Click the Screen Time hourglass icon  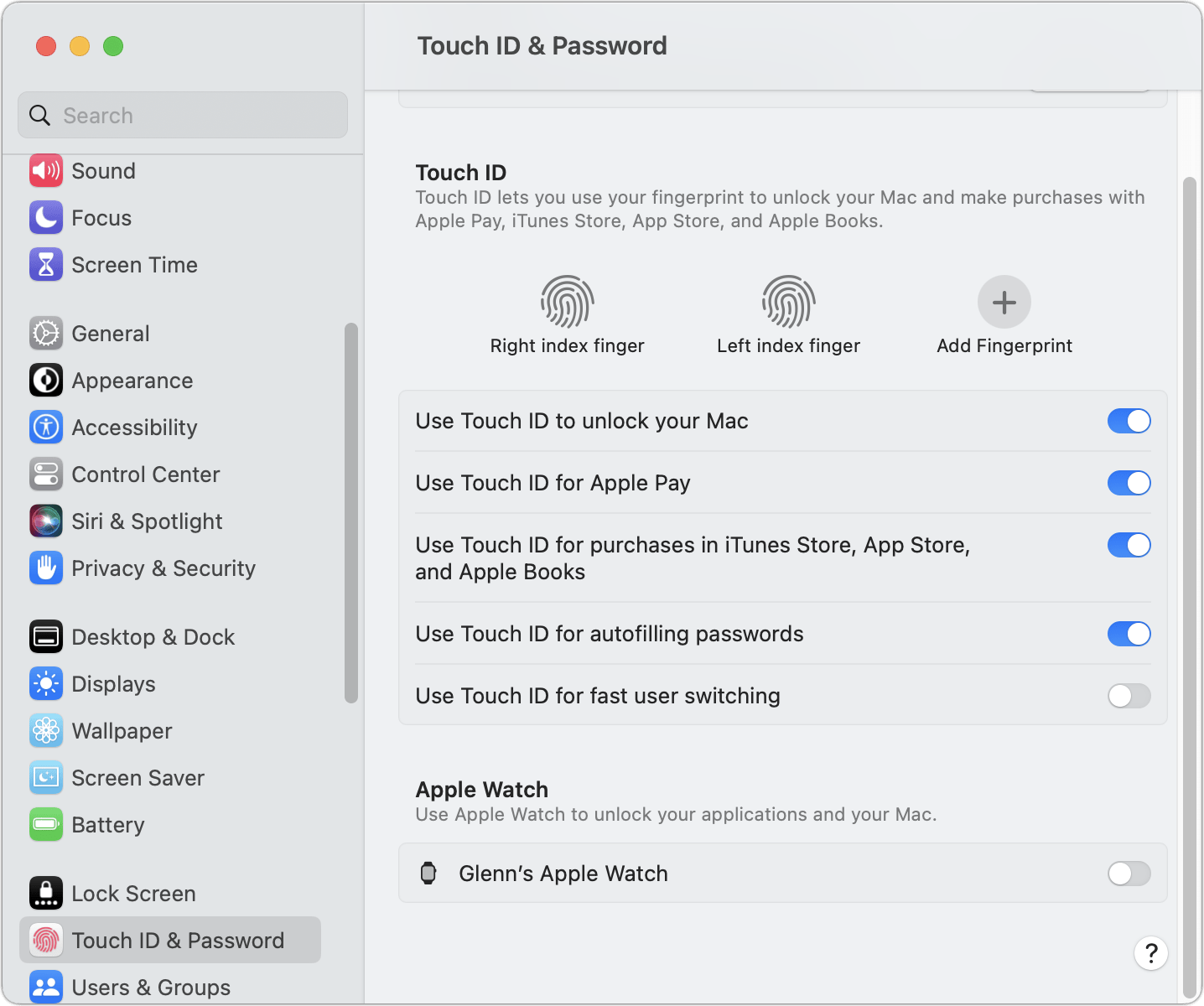coord(45,264)
